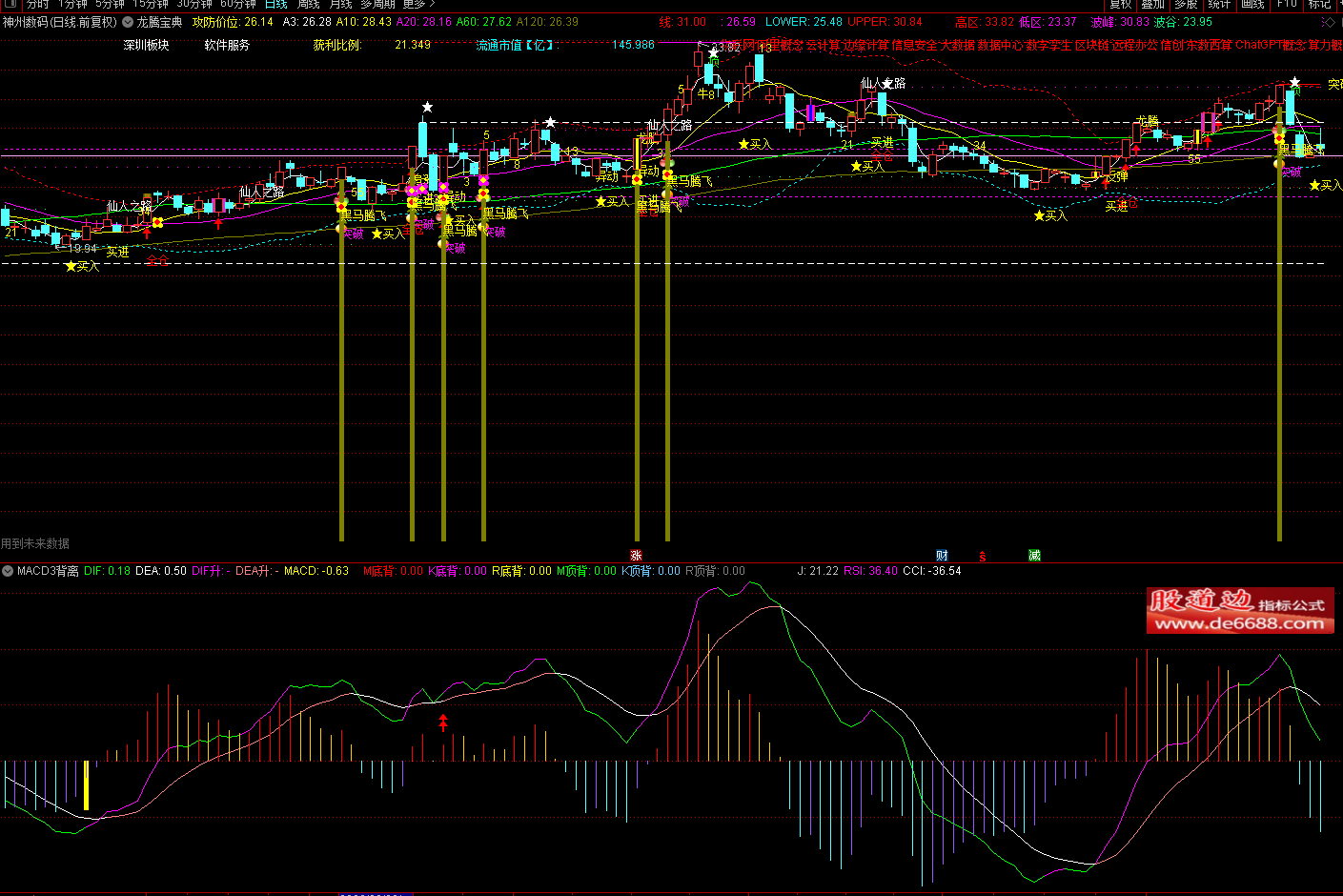Click the 神州数码(日线.前复权) stock title
The image size is (1343, 896).
pos(60,22)
